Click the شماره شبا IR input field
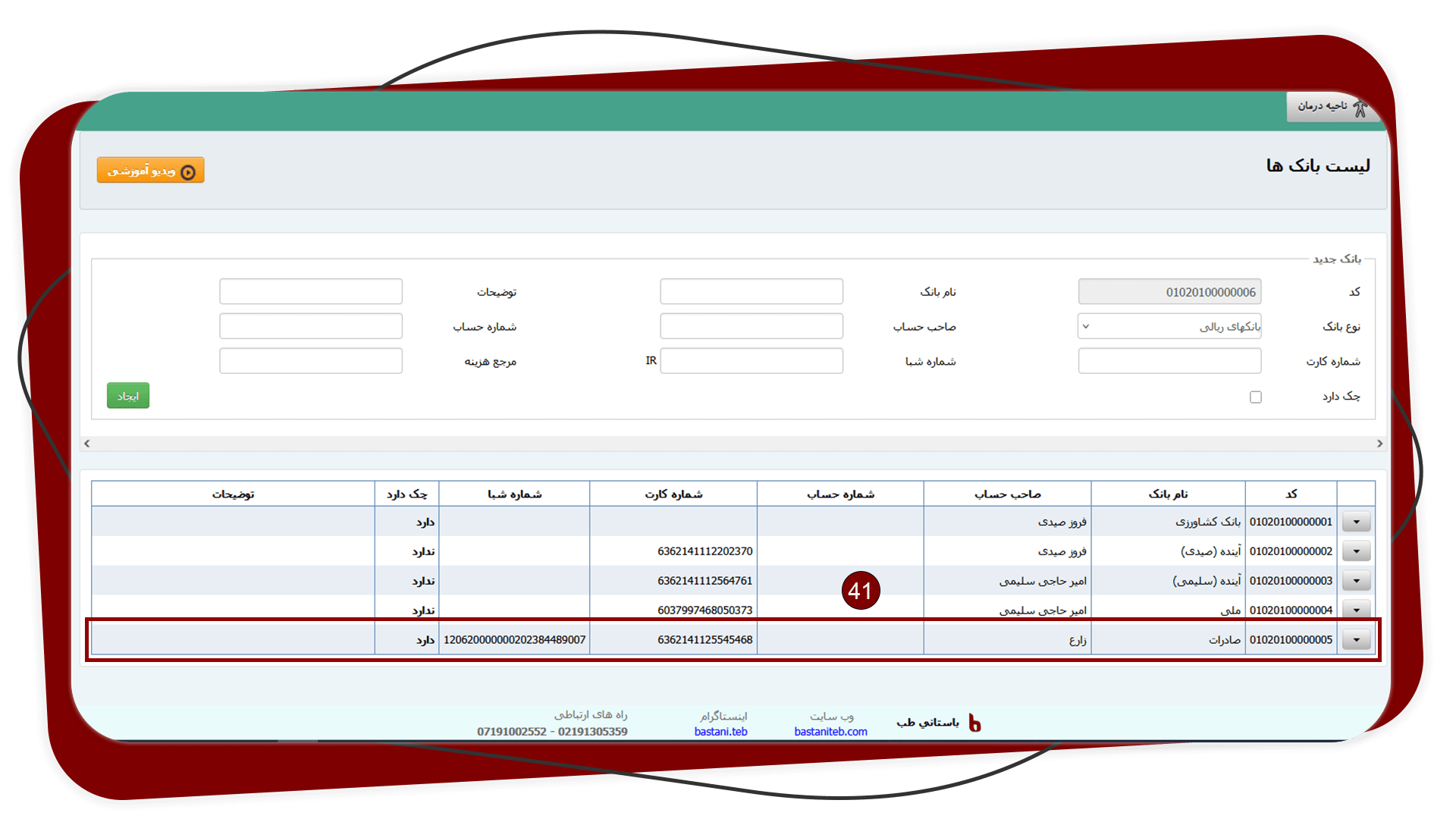This screenshot has height=819, width=1456. [x=752, y=361]
